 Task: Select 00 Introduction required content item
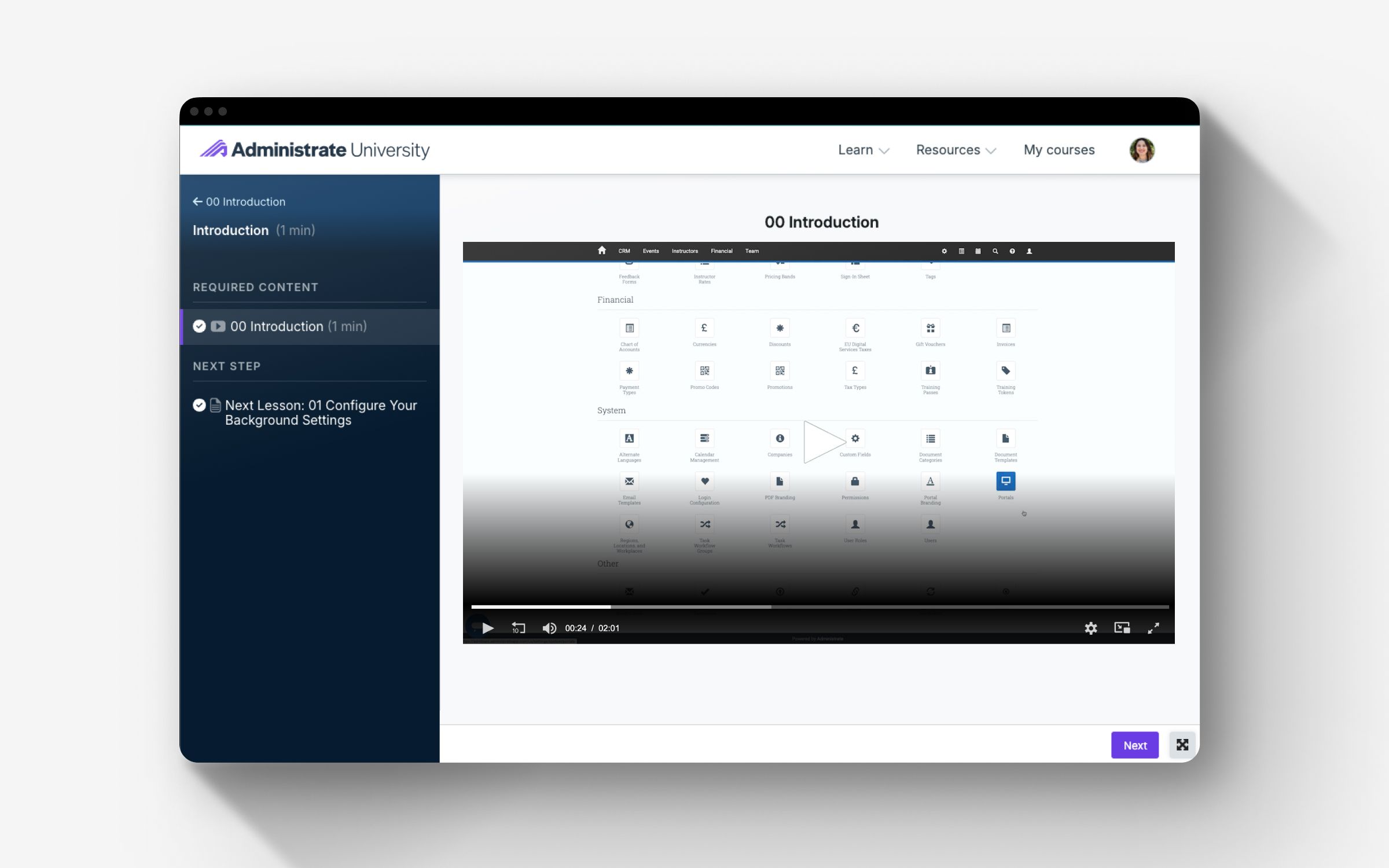(x=310, y=326)
